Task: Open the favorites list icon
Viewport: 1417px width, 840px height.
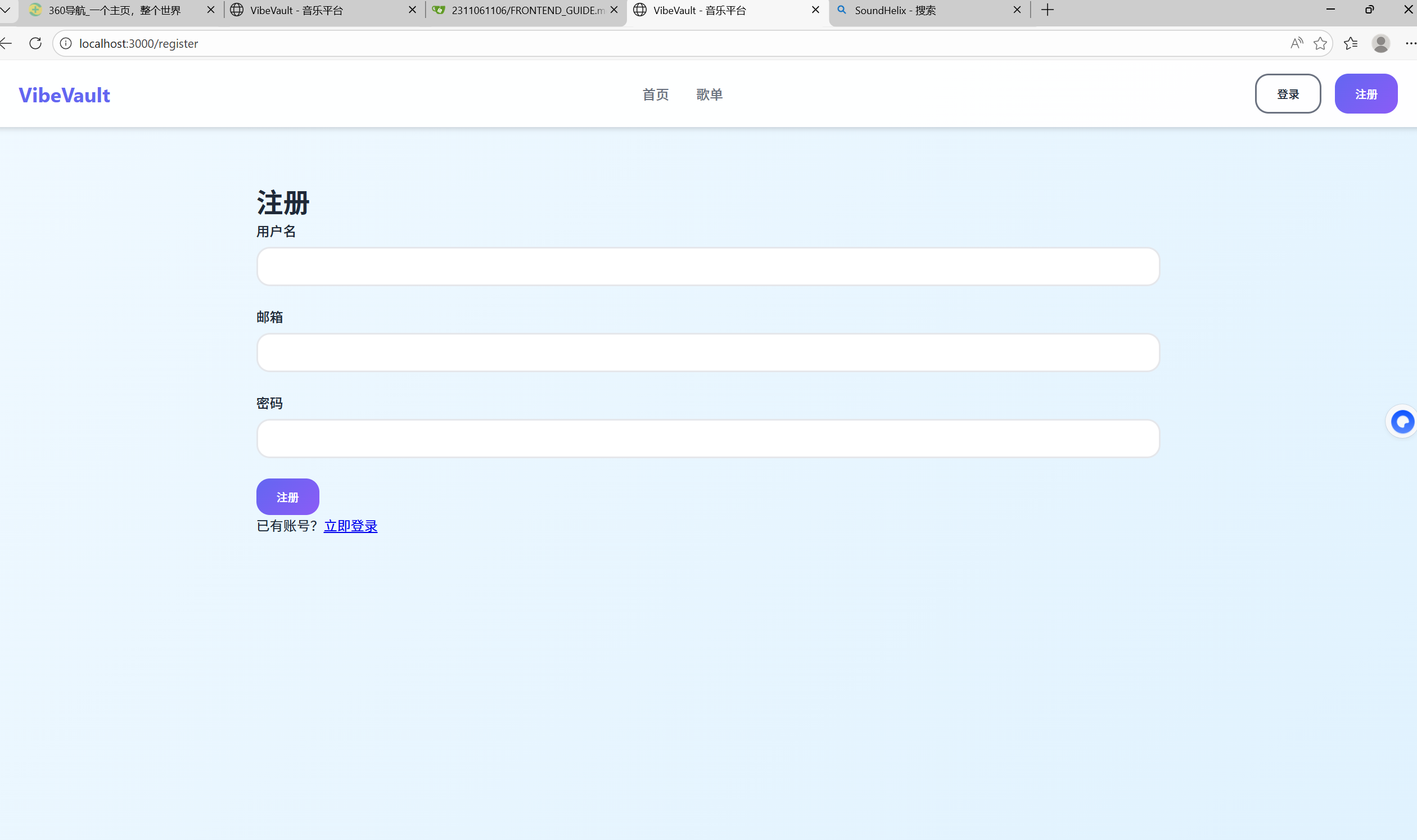Action: tap(1351, 44)
